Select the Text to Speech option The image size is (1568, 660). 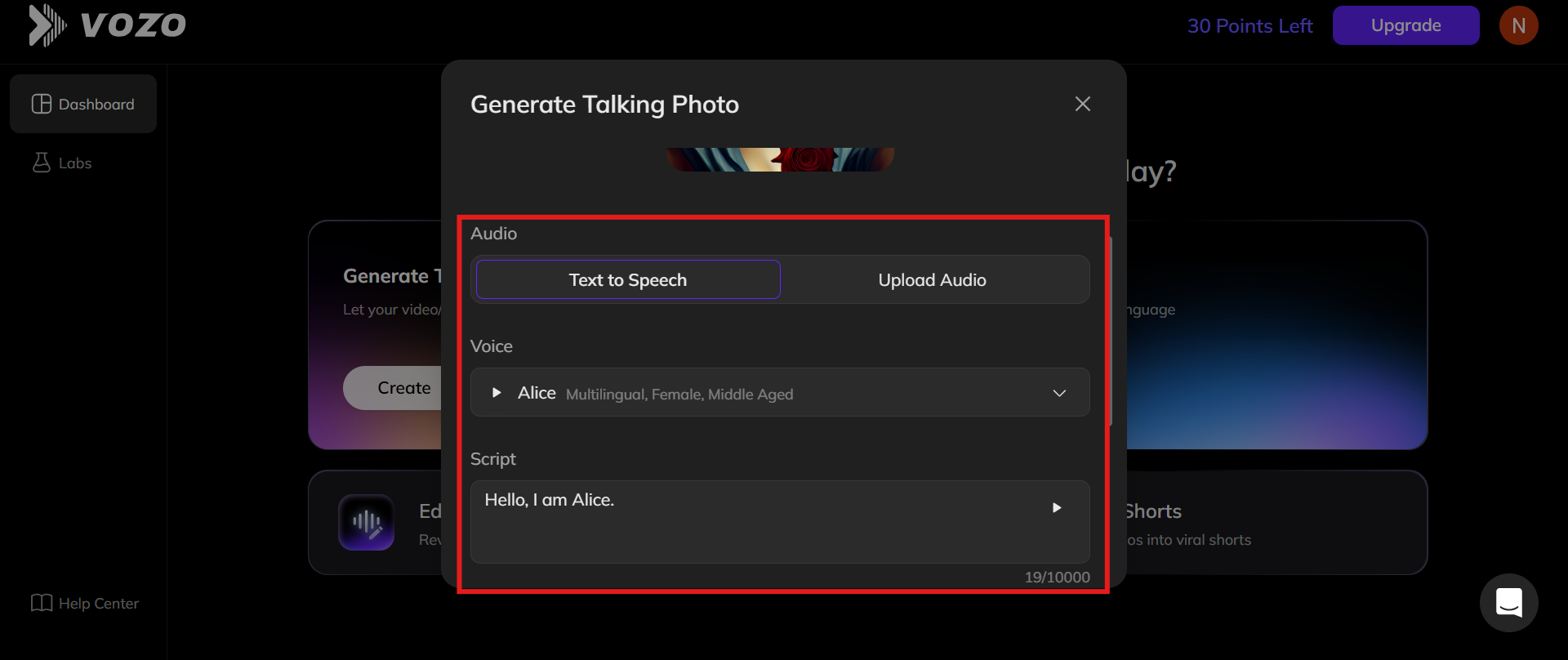(x=628, y=280)
